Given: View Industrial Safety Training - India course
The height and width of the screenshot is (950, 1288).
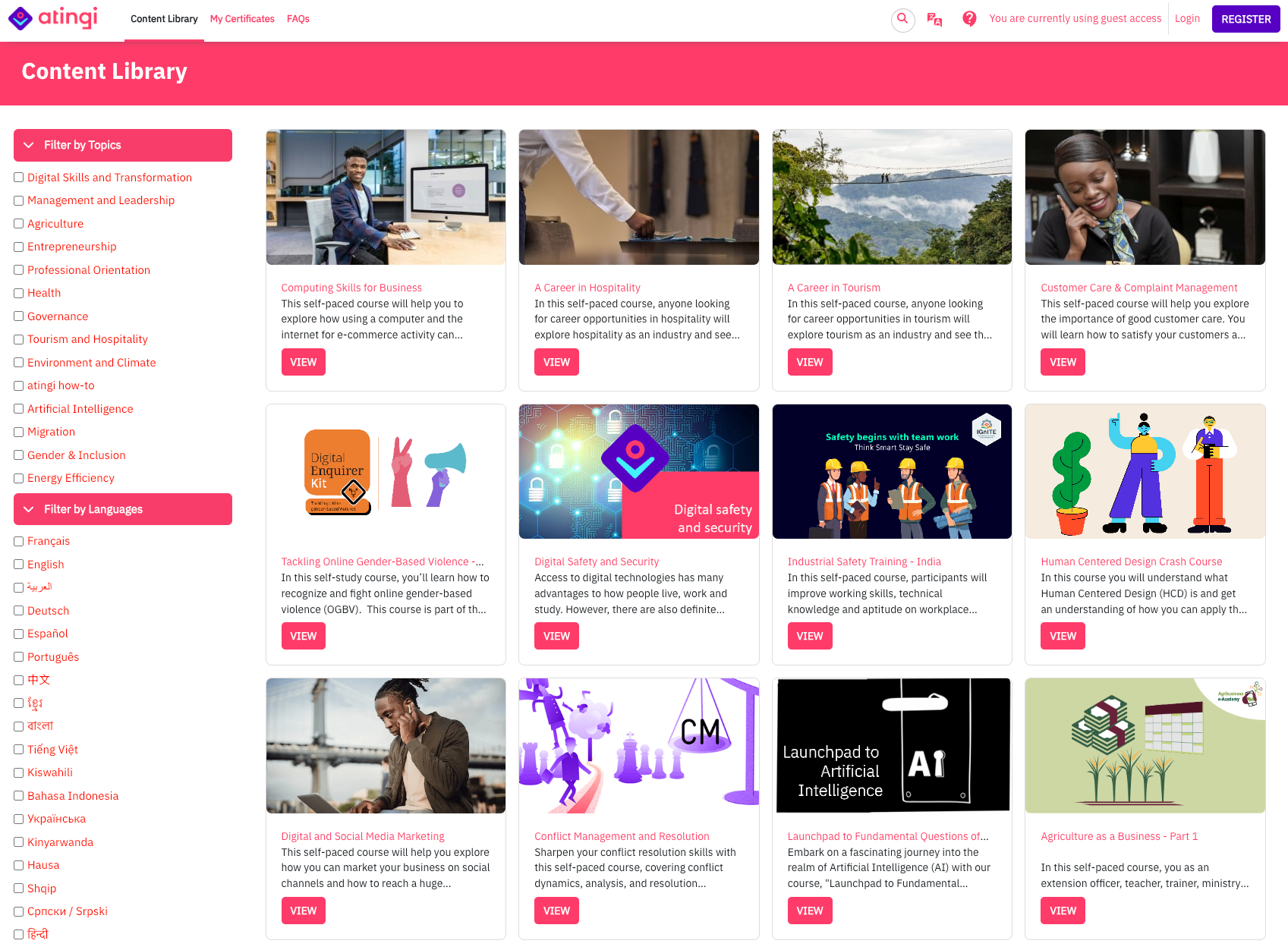Looking at the screenshot, I should point(810,636).
